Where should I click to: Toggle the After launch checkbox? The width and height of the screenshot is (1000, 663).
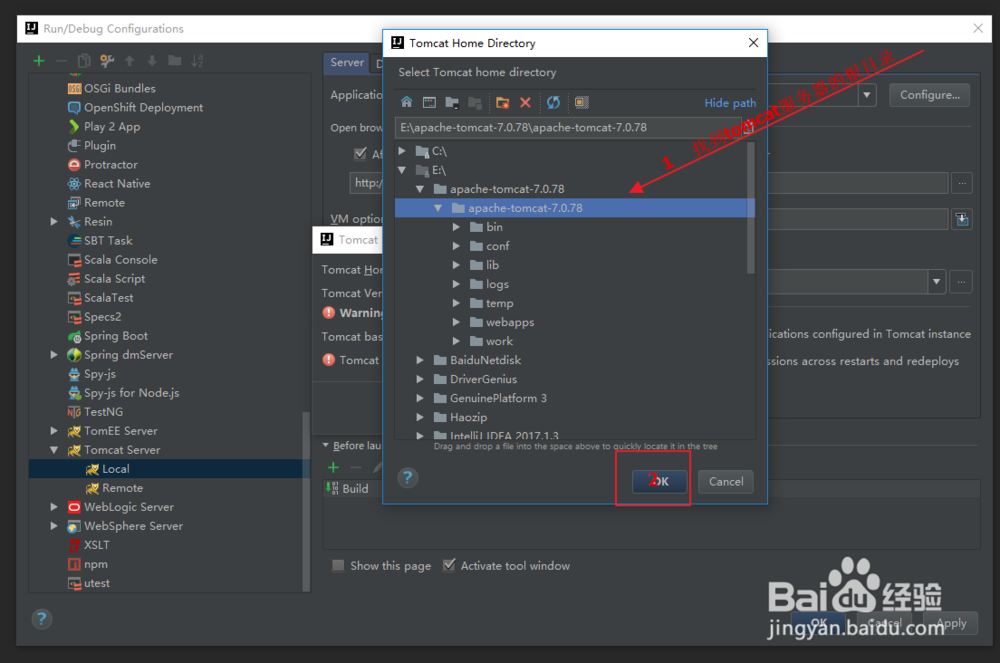pyautogui.click(x=360, y=154)
